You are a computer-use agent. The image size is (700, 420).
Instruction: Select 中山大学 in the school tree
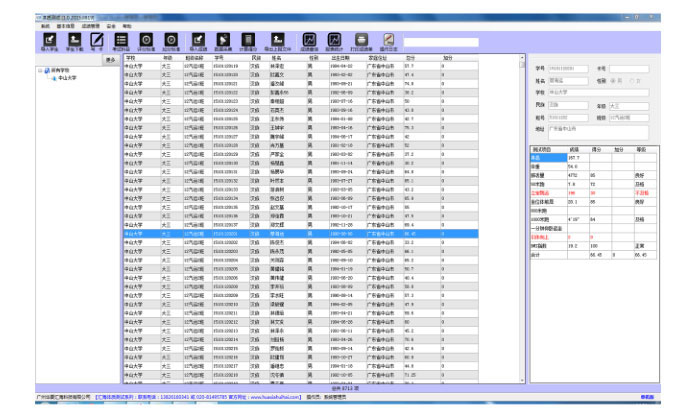point(68,78)
